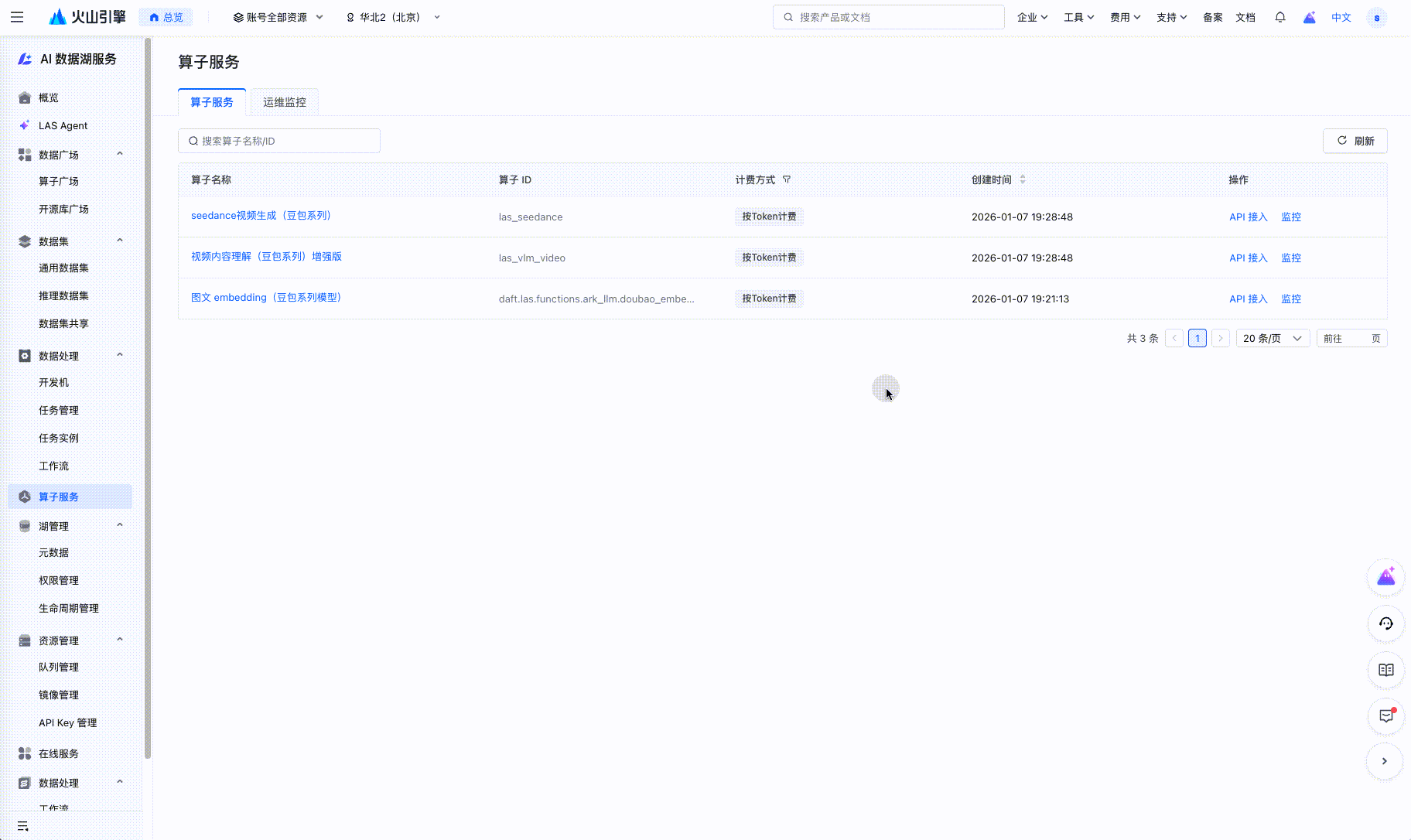1411x840 pixels.
Task: Open documentation book floating button
Action: click(x=1386, y=670)
